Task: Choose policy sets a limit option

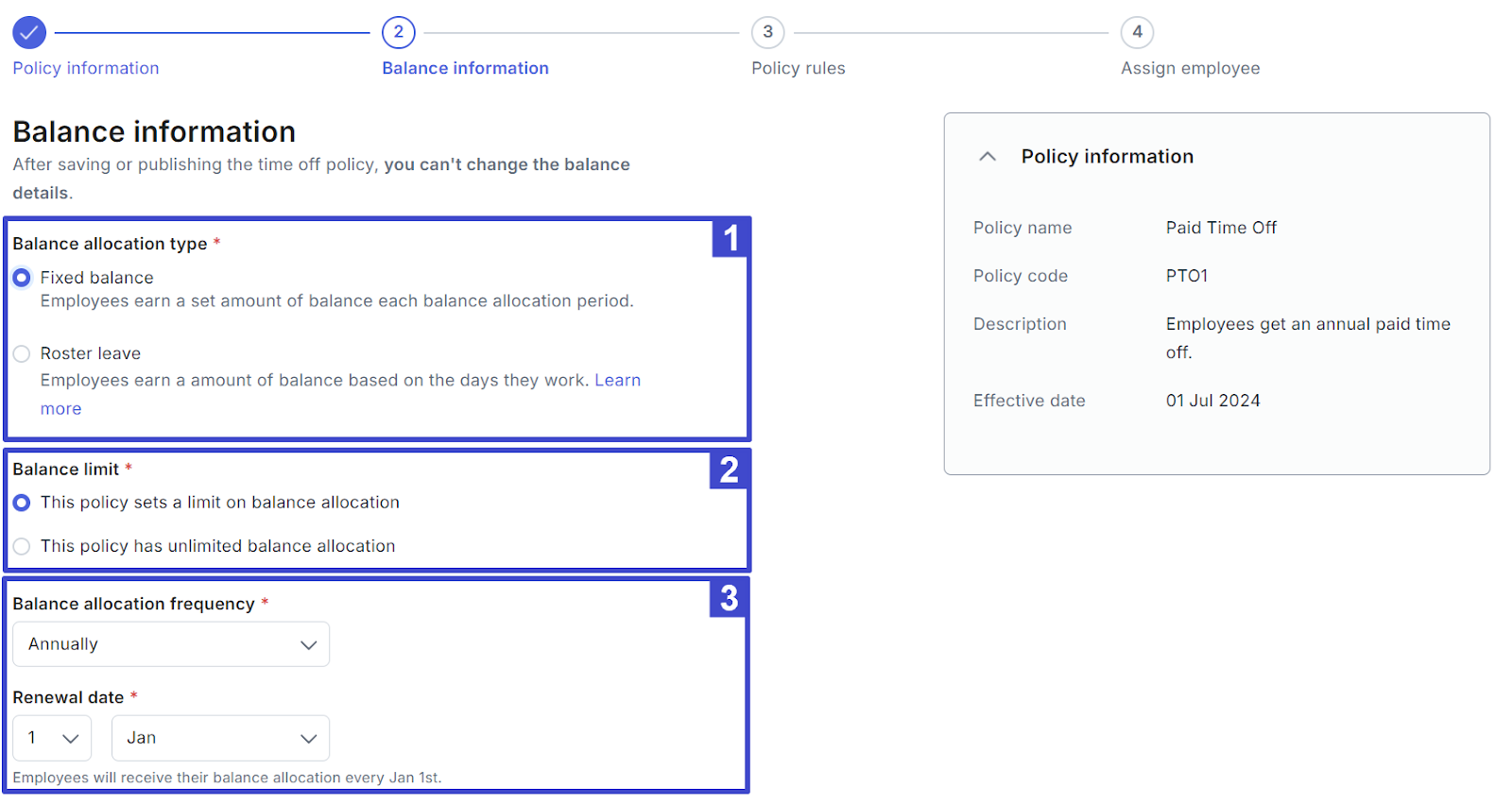Action: (22, 503)
